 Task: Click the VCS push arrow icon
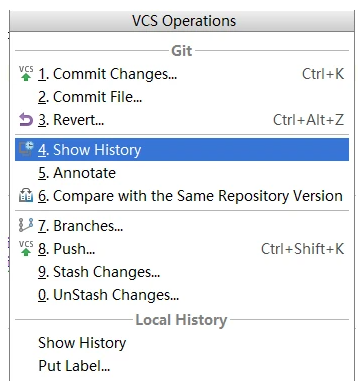26,248
